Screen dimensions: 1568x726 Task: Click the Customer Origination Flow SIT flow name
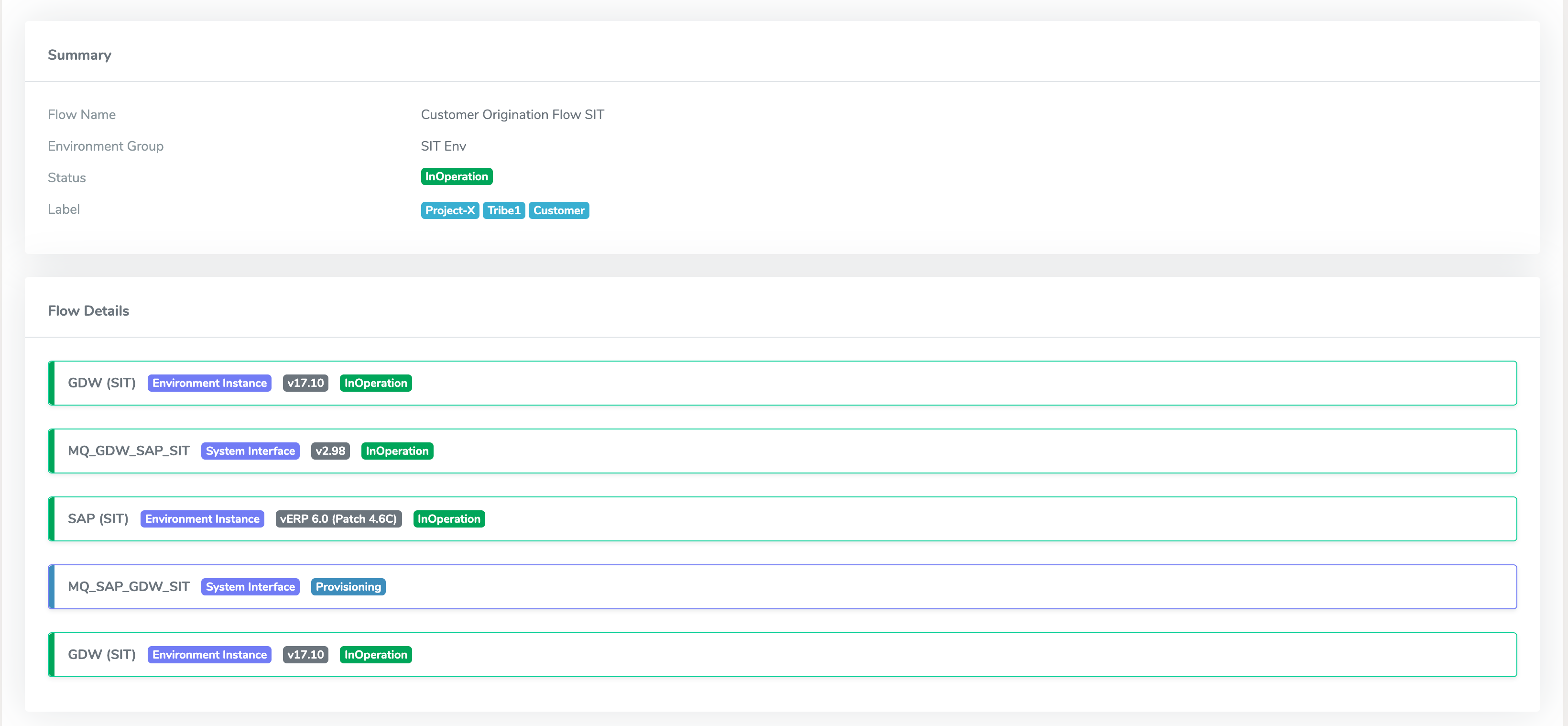[x=512, y=114]
